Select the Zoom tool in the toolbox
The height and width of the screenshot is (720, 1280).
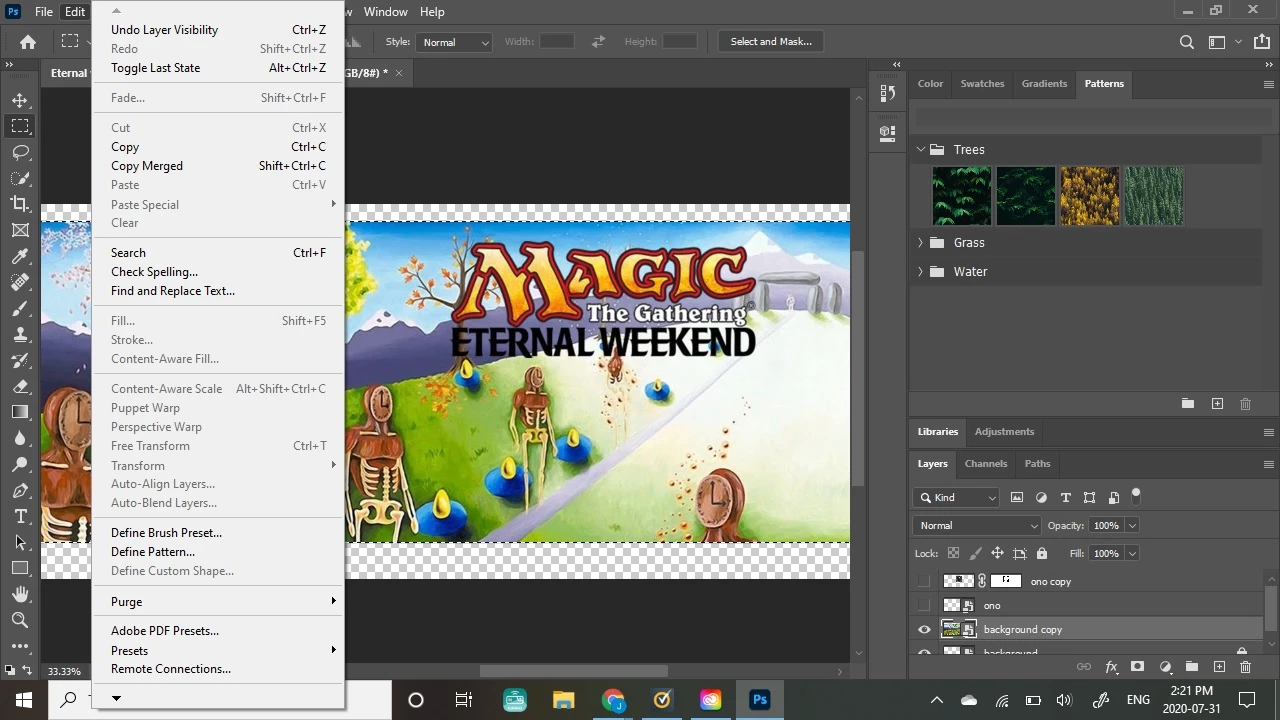click(20, 620)
